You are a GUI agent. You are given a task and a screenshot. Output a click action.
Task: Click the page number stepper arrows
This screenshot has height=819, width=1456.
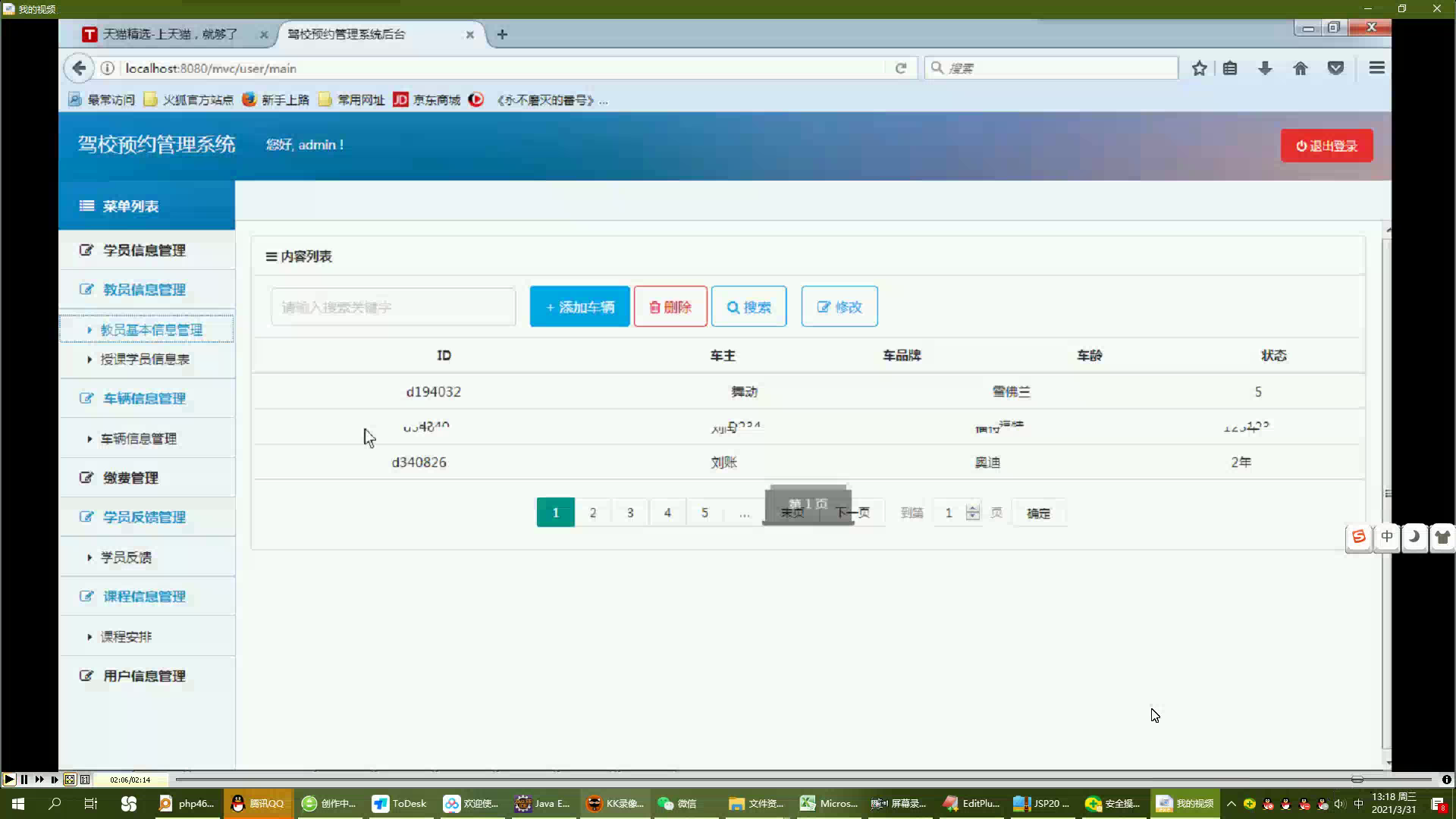click(x=973, y=513)
